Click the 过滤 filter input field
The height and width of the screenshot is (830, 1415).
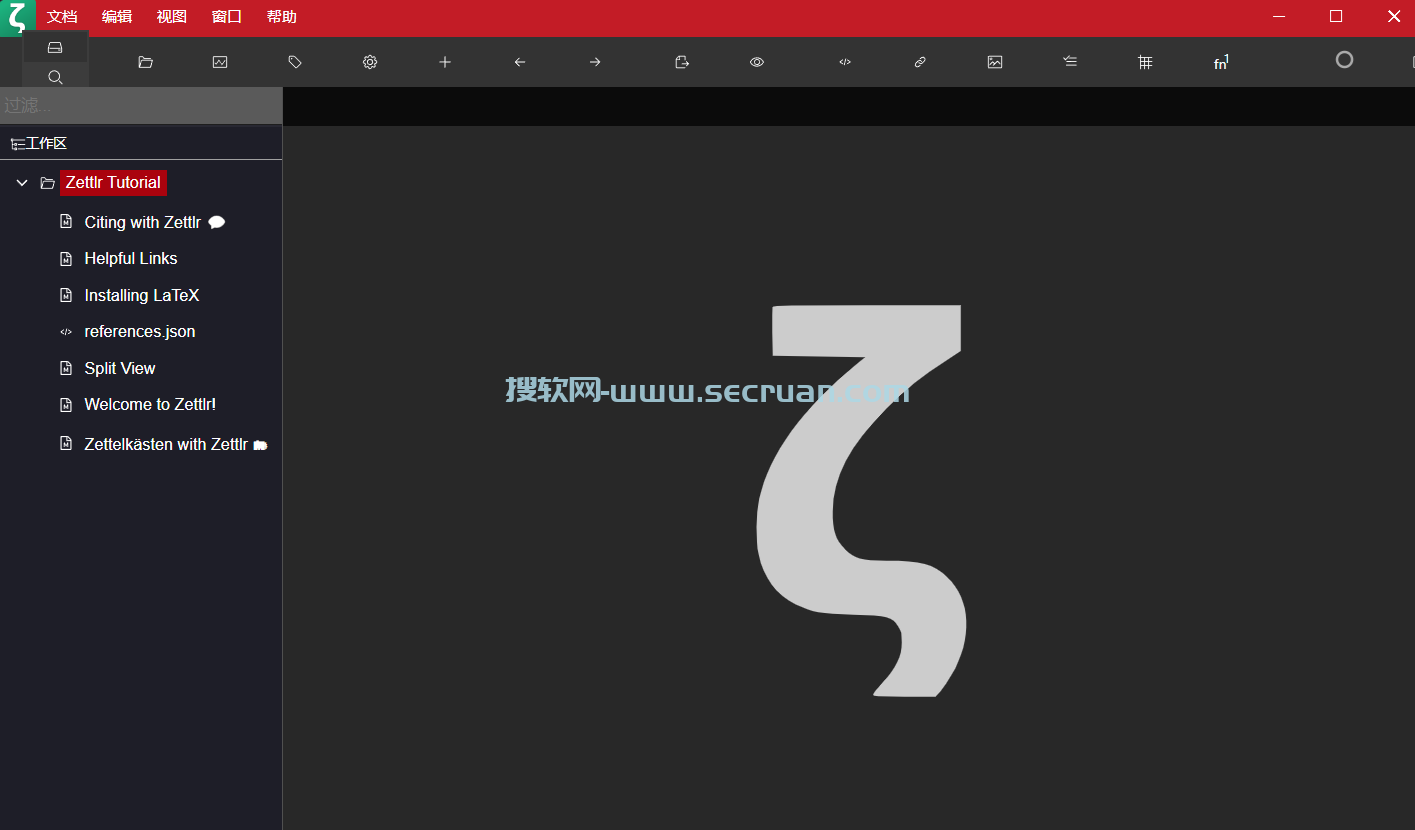[x=141, y=105]
